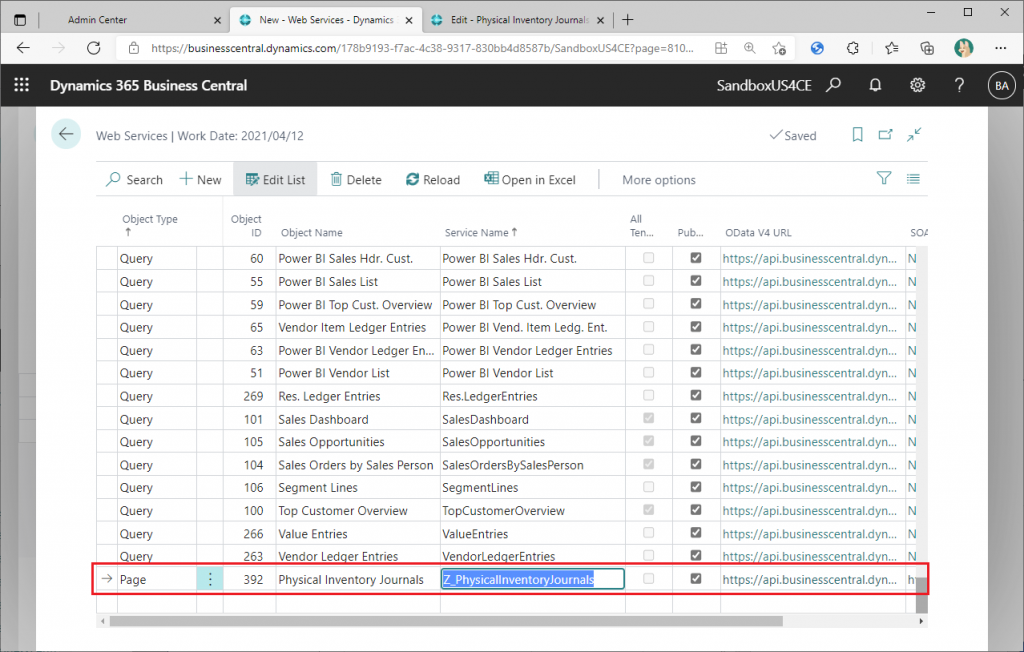
Task: Click the right arrow of horizontal scrollbar
Action: [921, 621]
